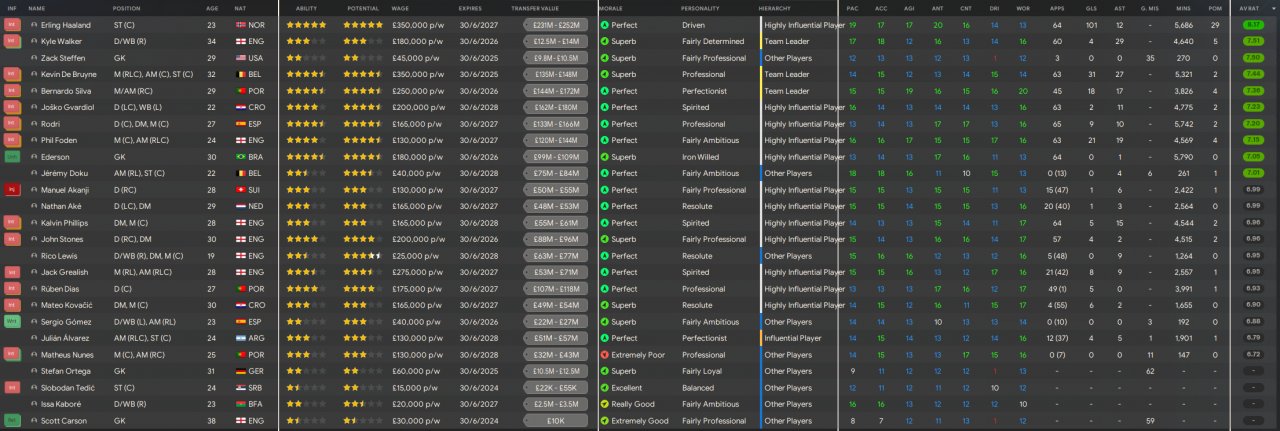Viewport: 1280px width, 431px height.
Task: Open player Erling Haaland's name link
Action: (66, 25)
